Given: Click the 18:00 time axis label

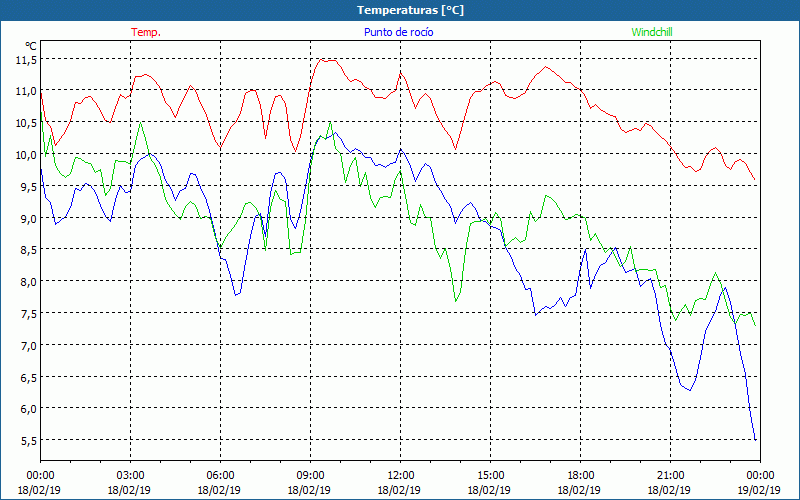Looking at the screenshot, I should tap(580, 476).
